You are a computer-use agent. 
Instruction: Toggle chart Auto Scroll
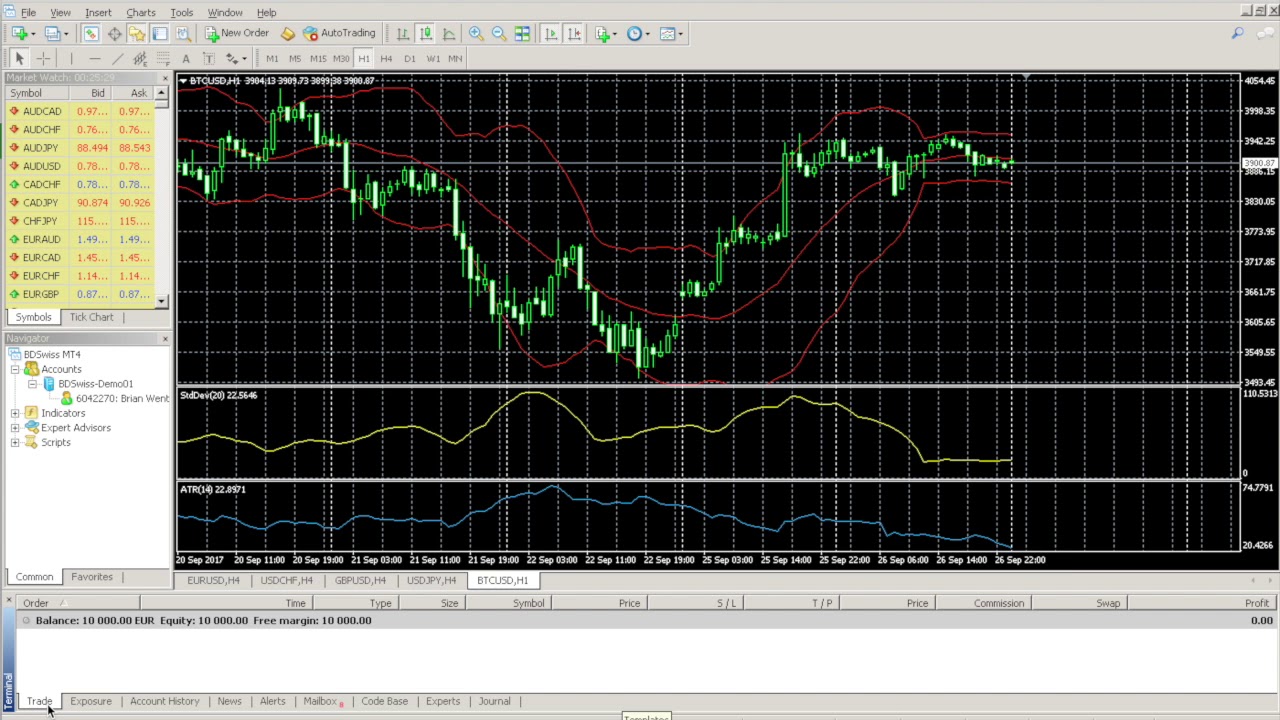tap(551, 33)
